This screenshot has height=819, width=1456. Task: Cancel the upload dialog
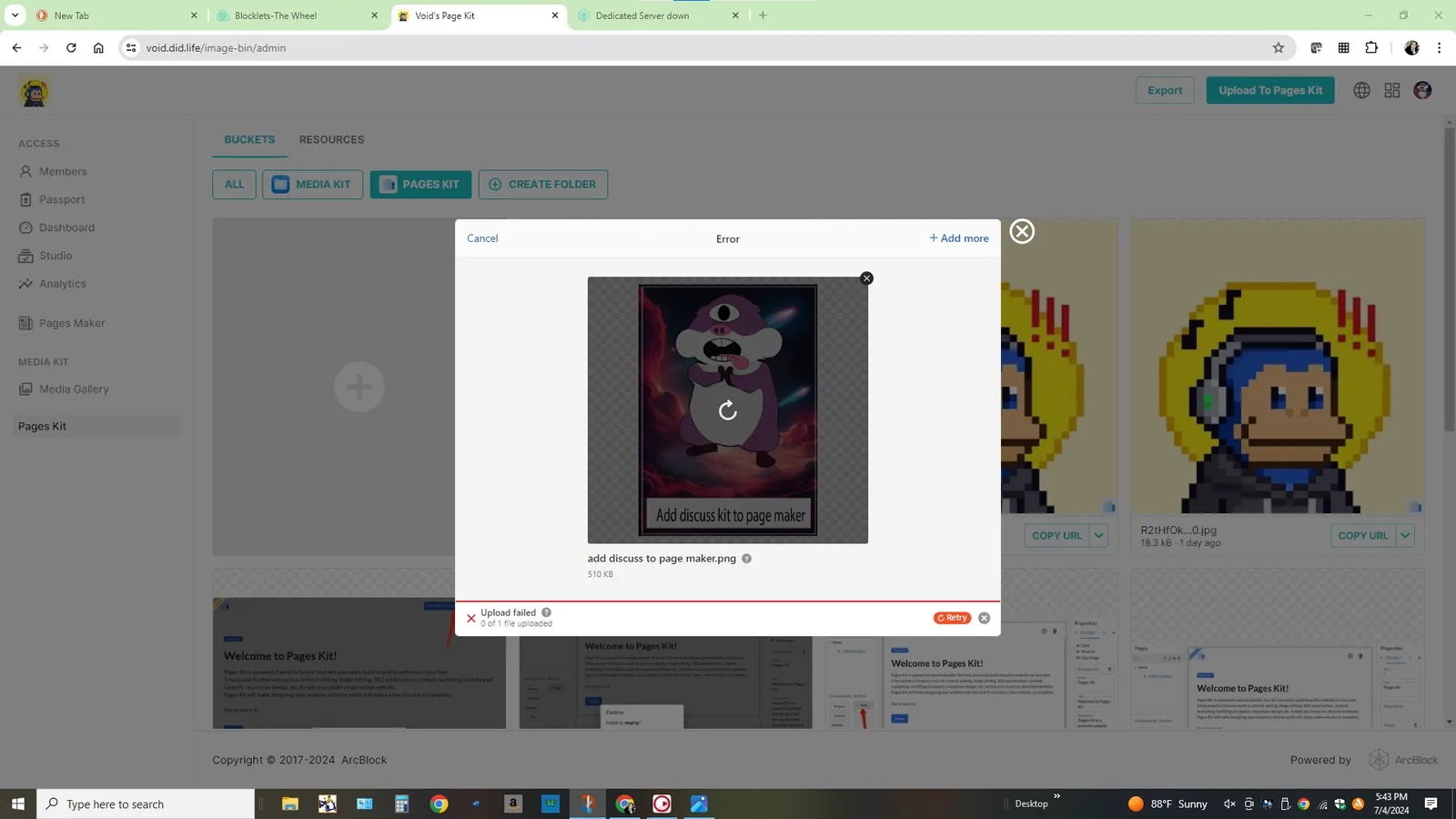pyautogui.click(x=482, y=238)
